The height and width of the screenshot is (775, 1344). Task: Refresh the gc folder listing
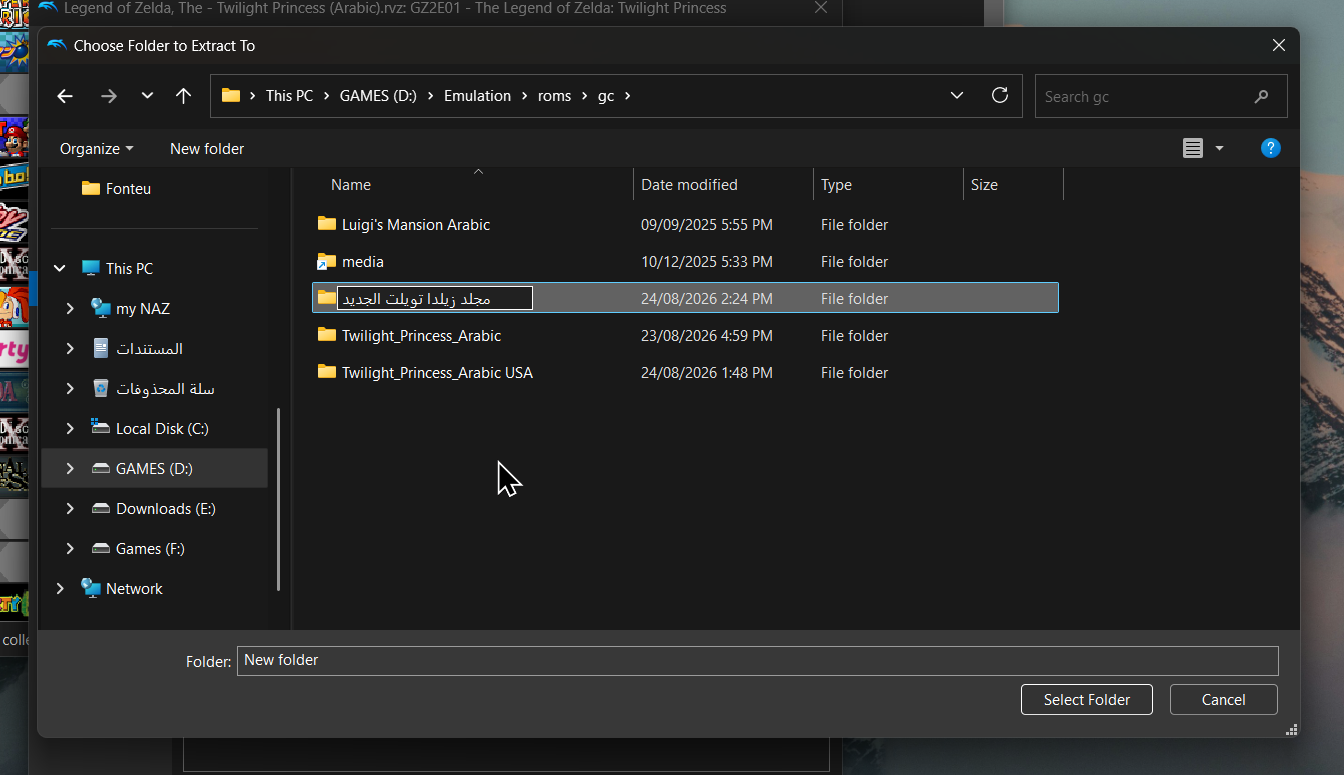point(999,96)
